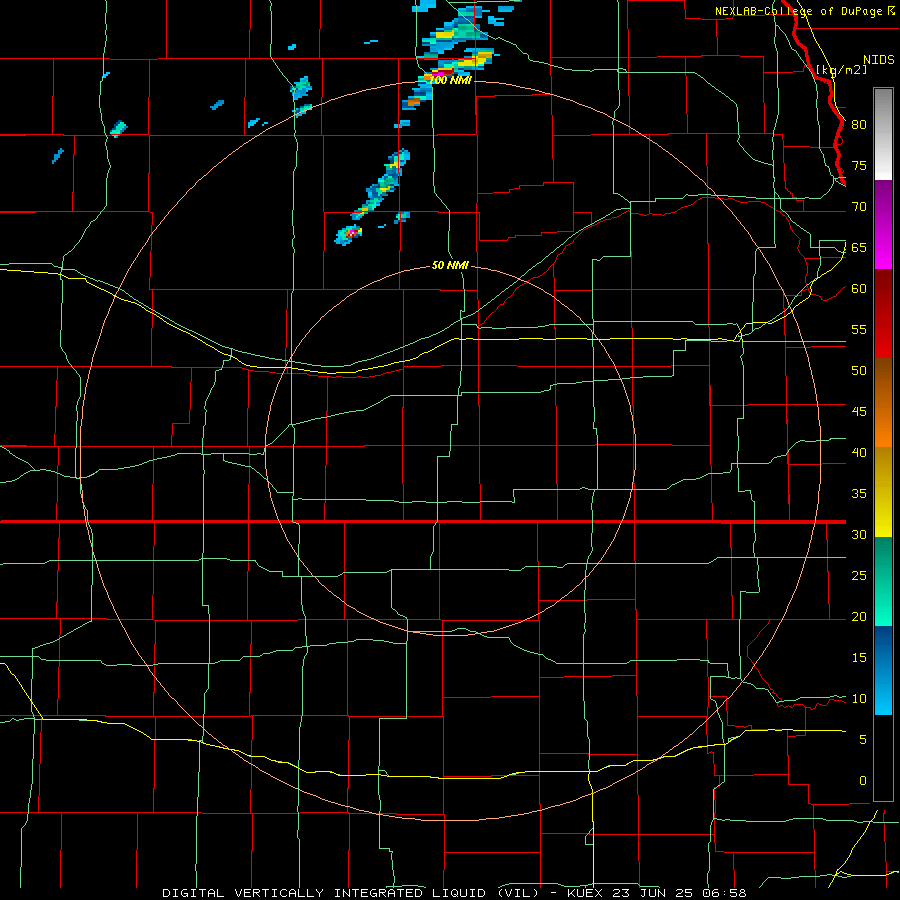900x900 pixels.
Task: Pick the yellow segment of the color bar
Action: 883,492
